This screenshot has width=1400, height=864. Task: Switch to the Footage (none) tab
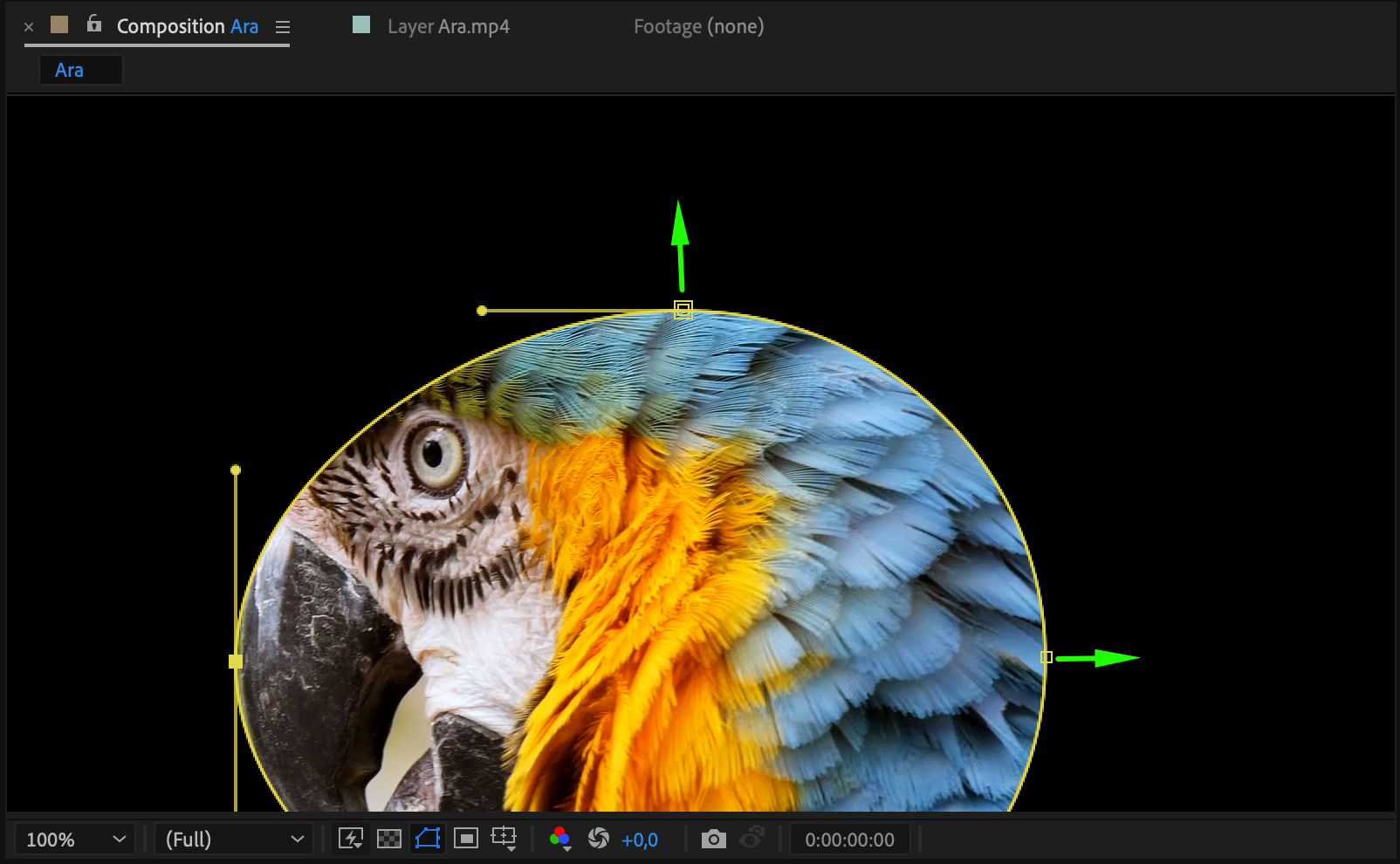[x=698, y=26]
